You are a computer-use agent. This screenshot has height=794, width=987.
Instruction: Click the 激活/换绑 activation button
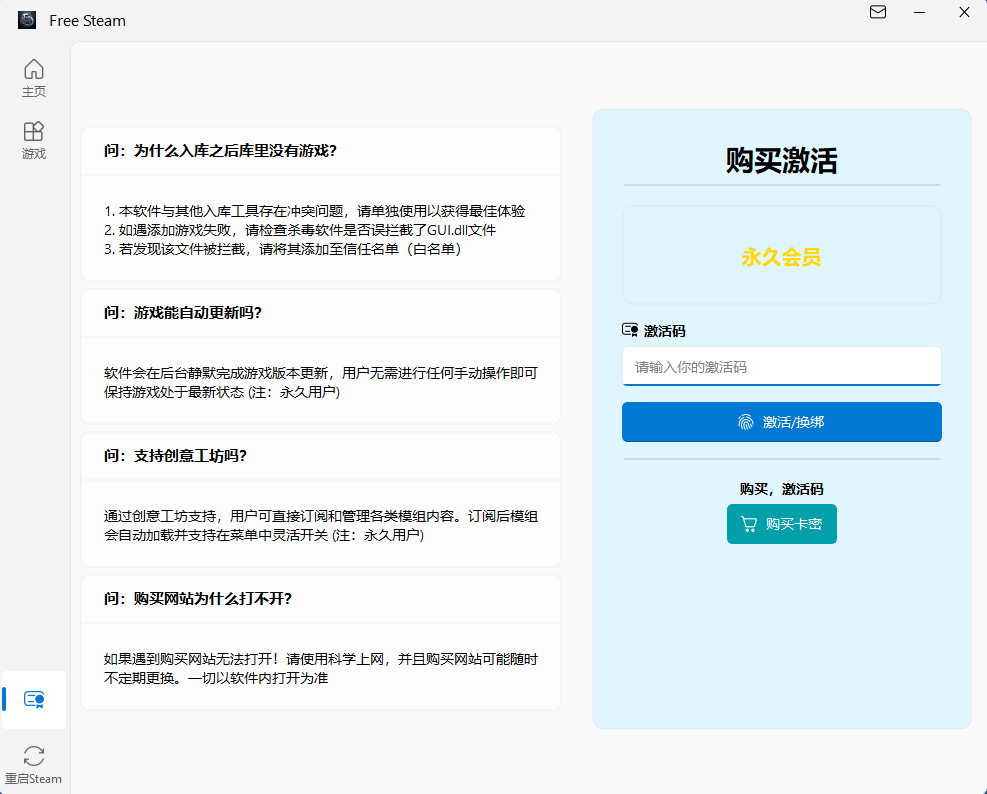pyautogui.click(x=781, y=421)
